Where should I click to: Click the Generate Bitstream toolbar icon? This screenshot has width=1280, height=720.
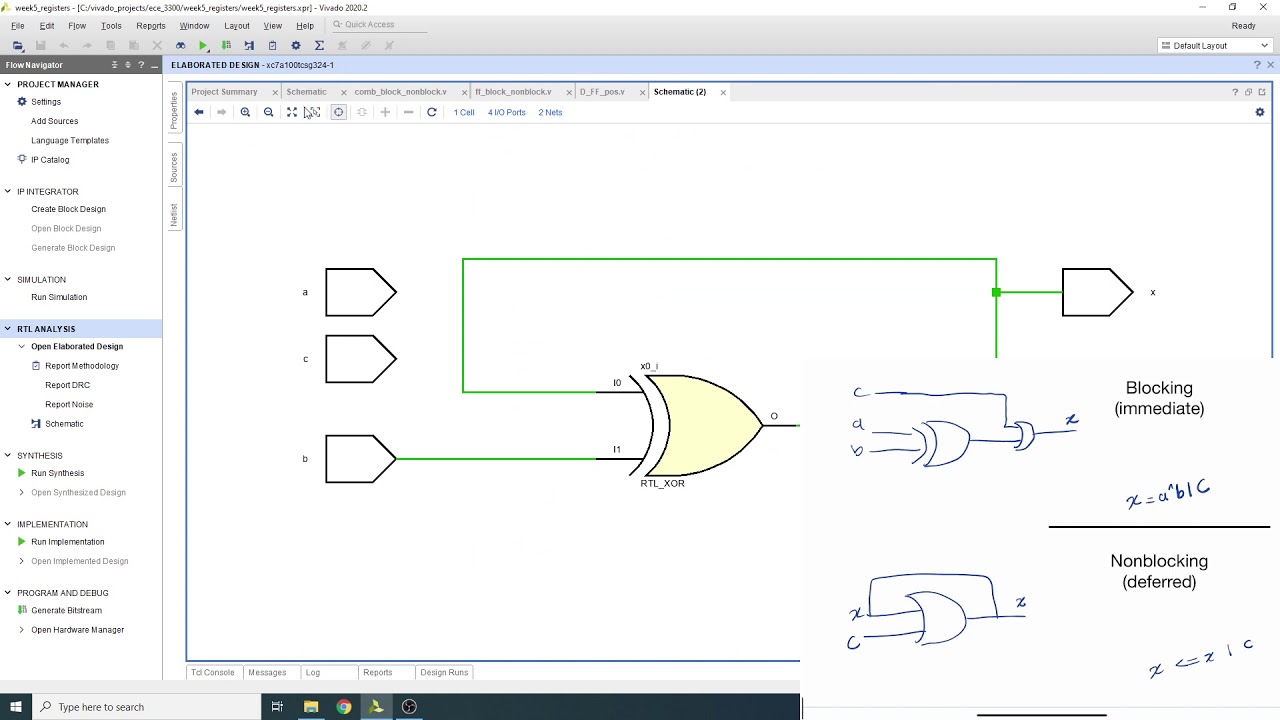tap(226, 45)
